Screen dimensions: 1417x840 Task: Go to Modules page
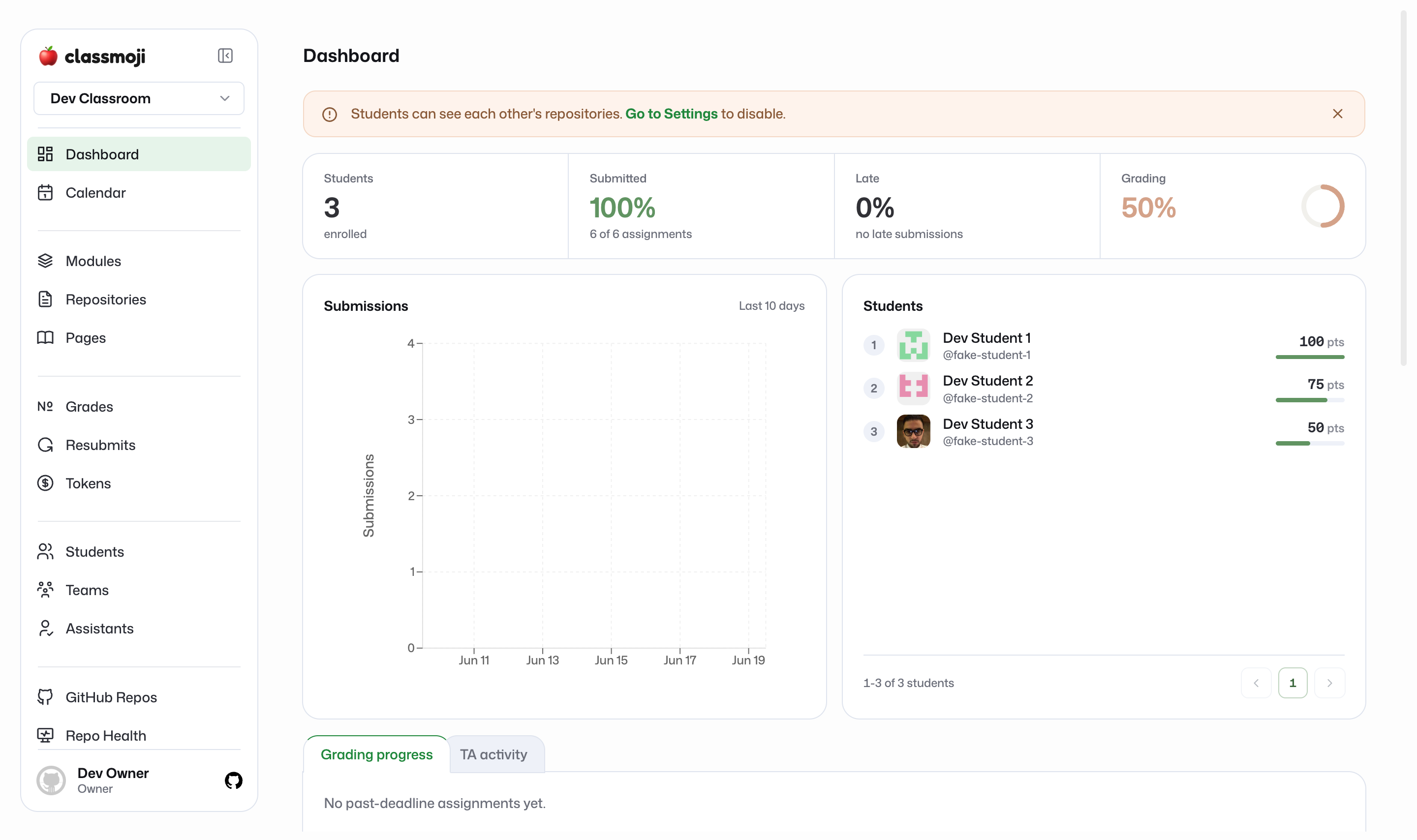pyautogui.click(x=139, y=261)
